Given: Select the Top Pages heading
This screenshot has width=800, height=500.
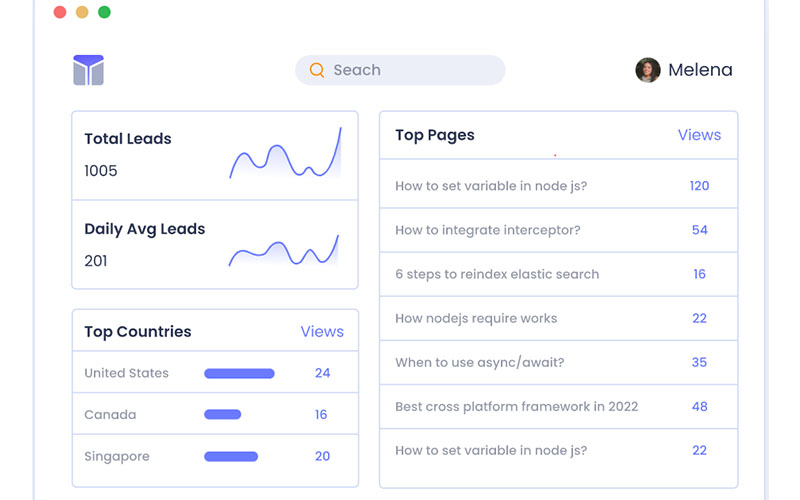Looking at the screenshot, I should click(x=435, y=135).
